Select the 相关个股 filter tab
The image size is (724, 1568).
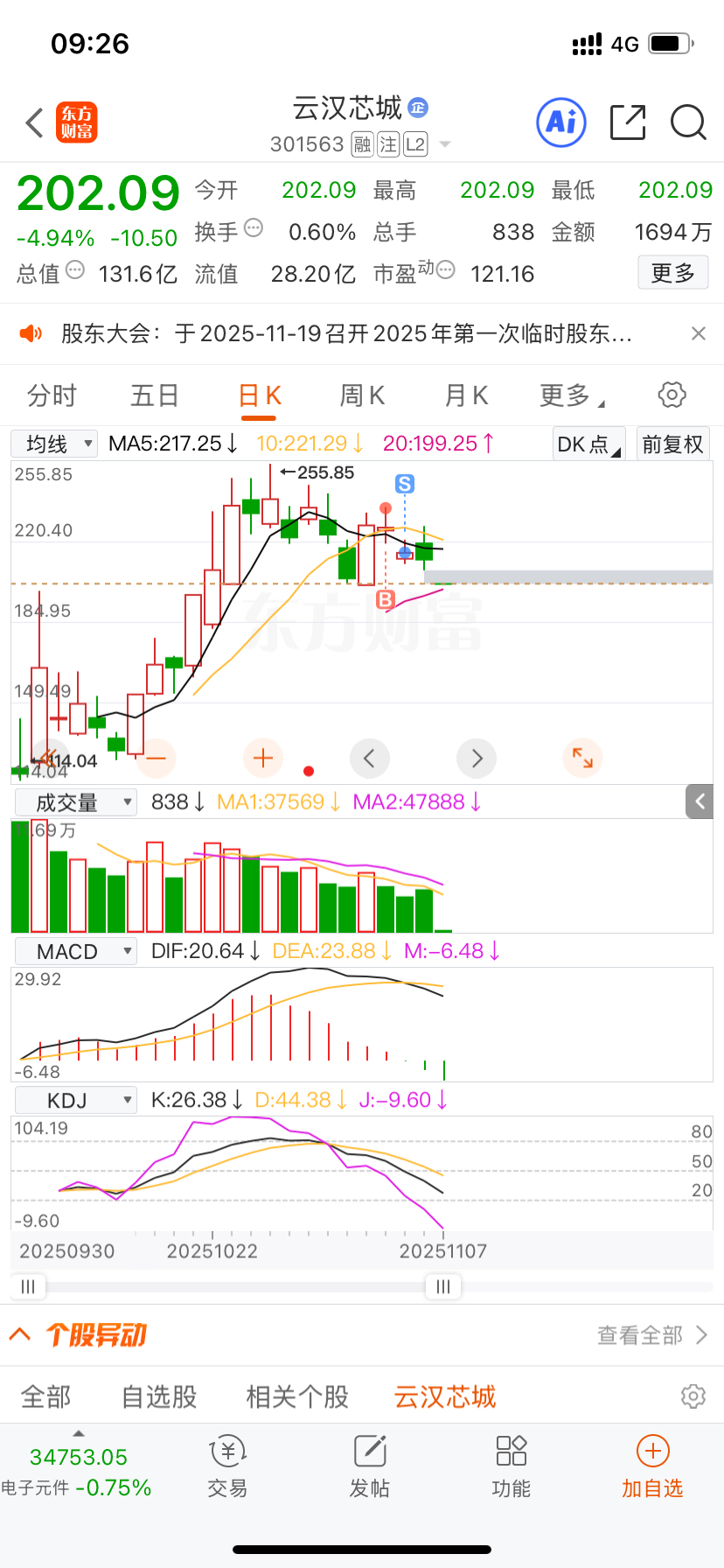click(297, 1396)
